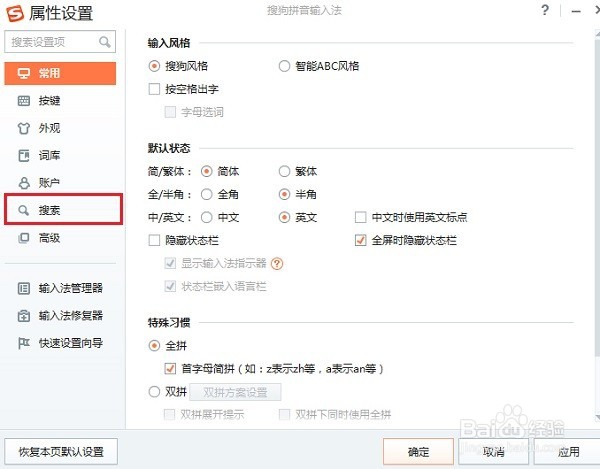600x469 pixels.
Task: Toggle 显示输入法指示器 checkbox
Action: point(170,263)
